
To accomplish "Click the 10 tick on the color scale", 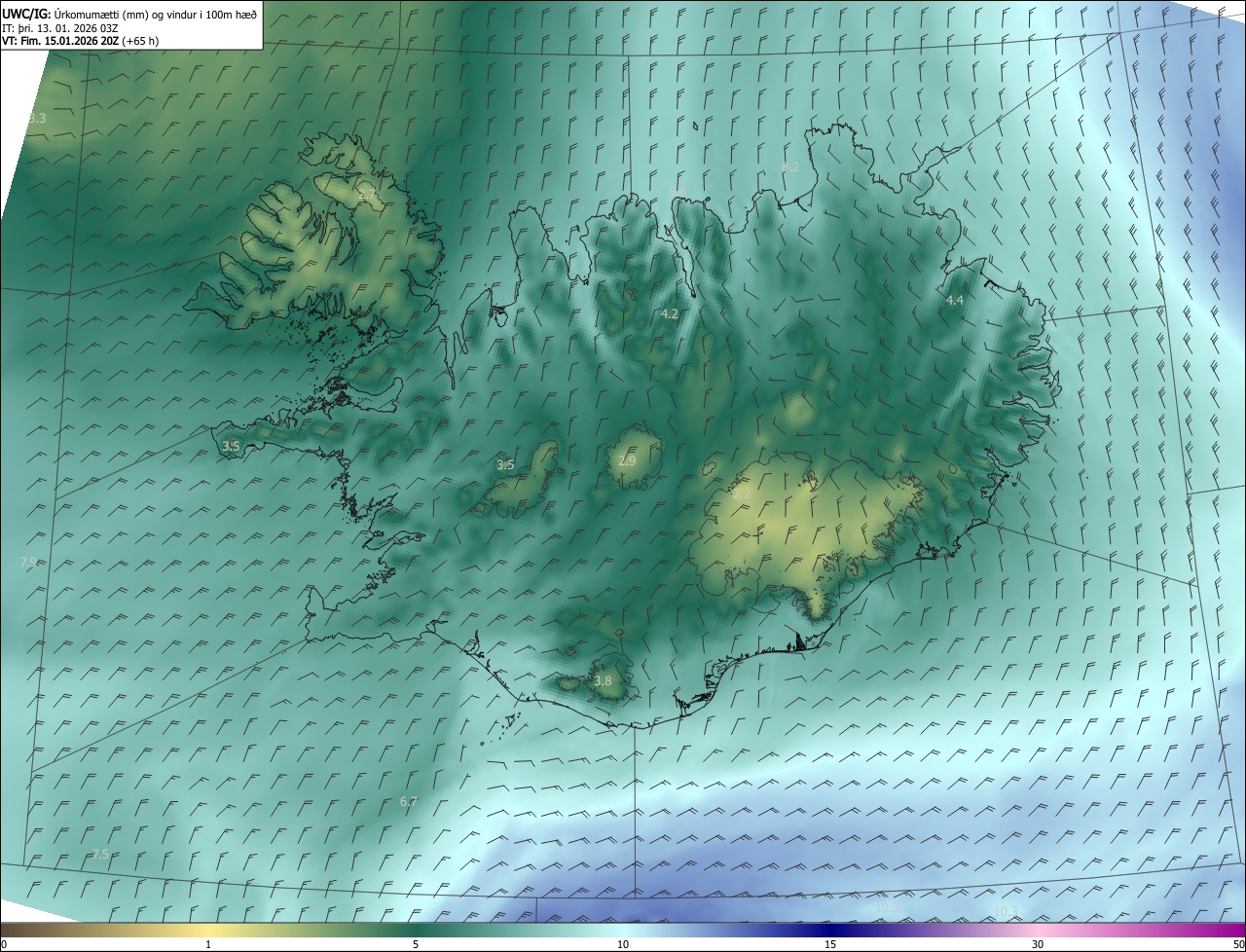I will [623, 944].
